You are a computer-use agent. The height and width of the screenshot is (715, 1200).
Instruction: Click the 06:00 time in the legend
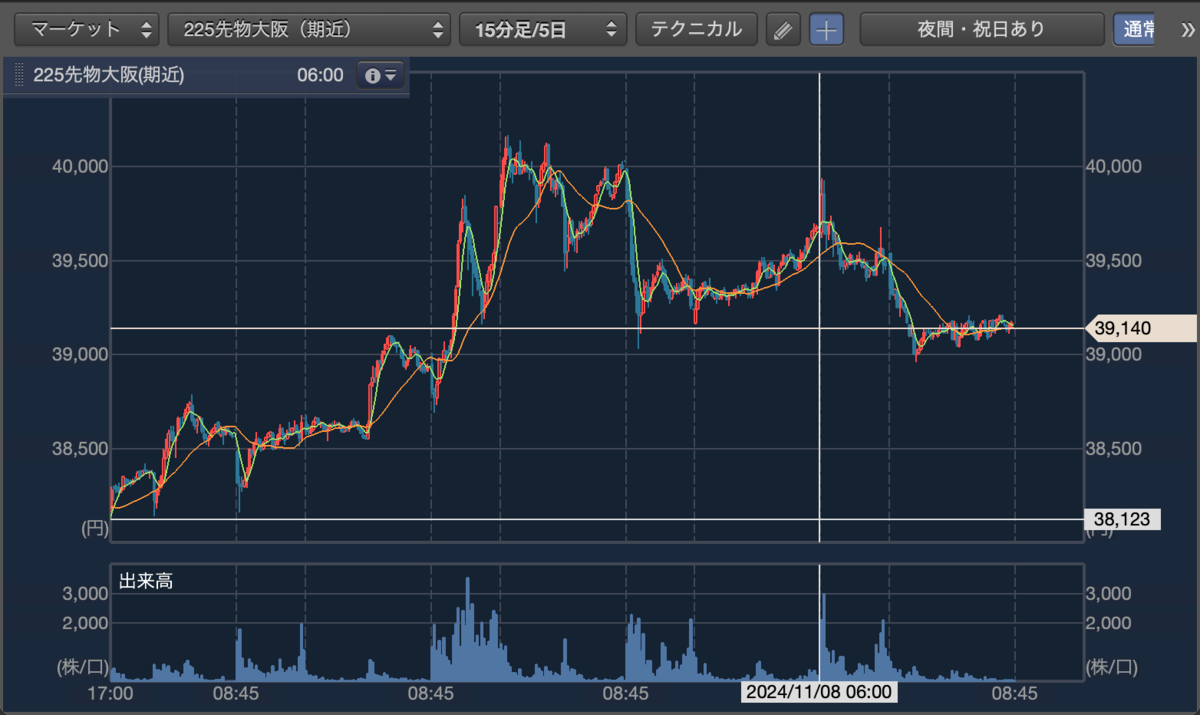pyautogui.click(x=320, y=75)
